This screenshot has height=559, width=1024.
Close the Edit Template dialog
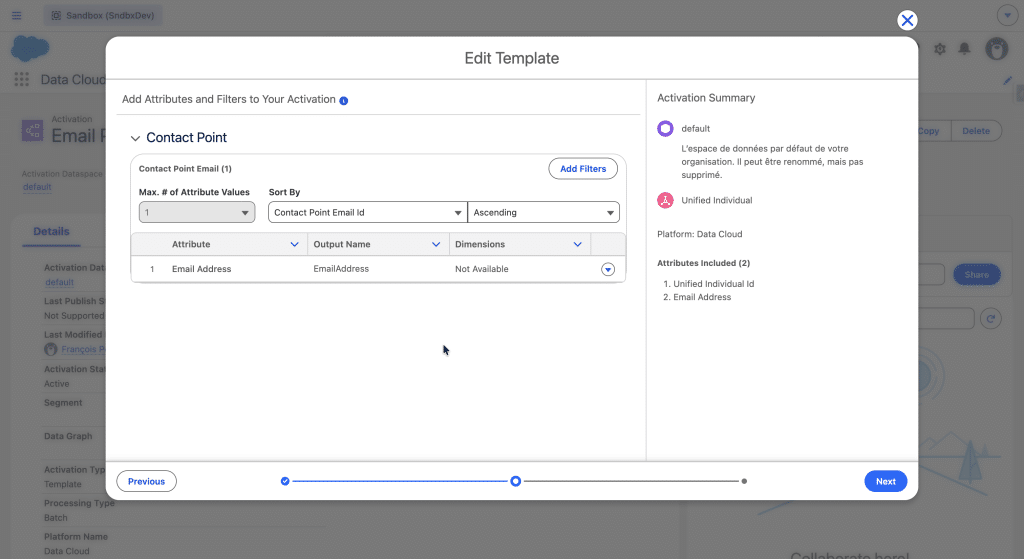click(907, 20)
